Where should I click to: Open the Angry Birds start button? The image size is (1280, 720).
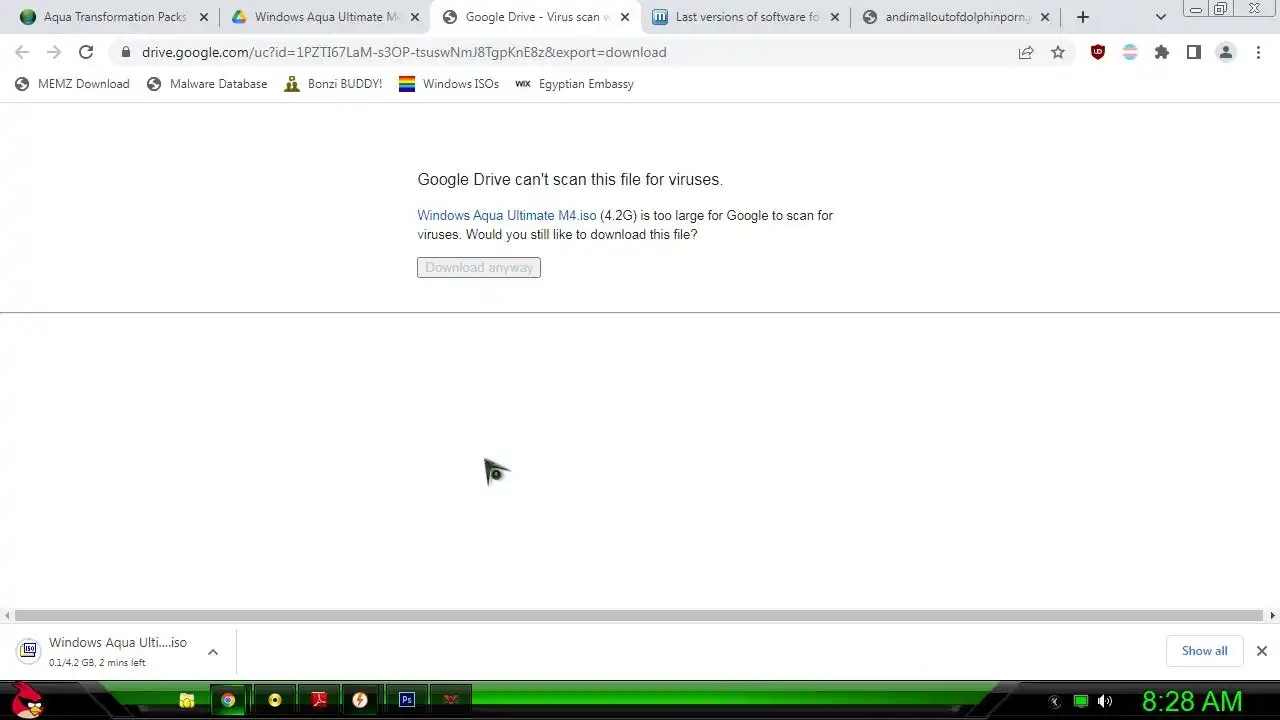[28, 700]
